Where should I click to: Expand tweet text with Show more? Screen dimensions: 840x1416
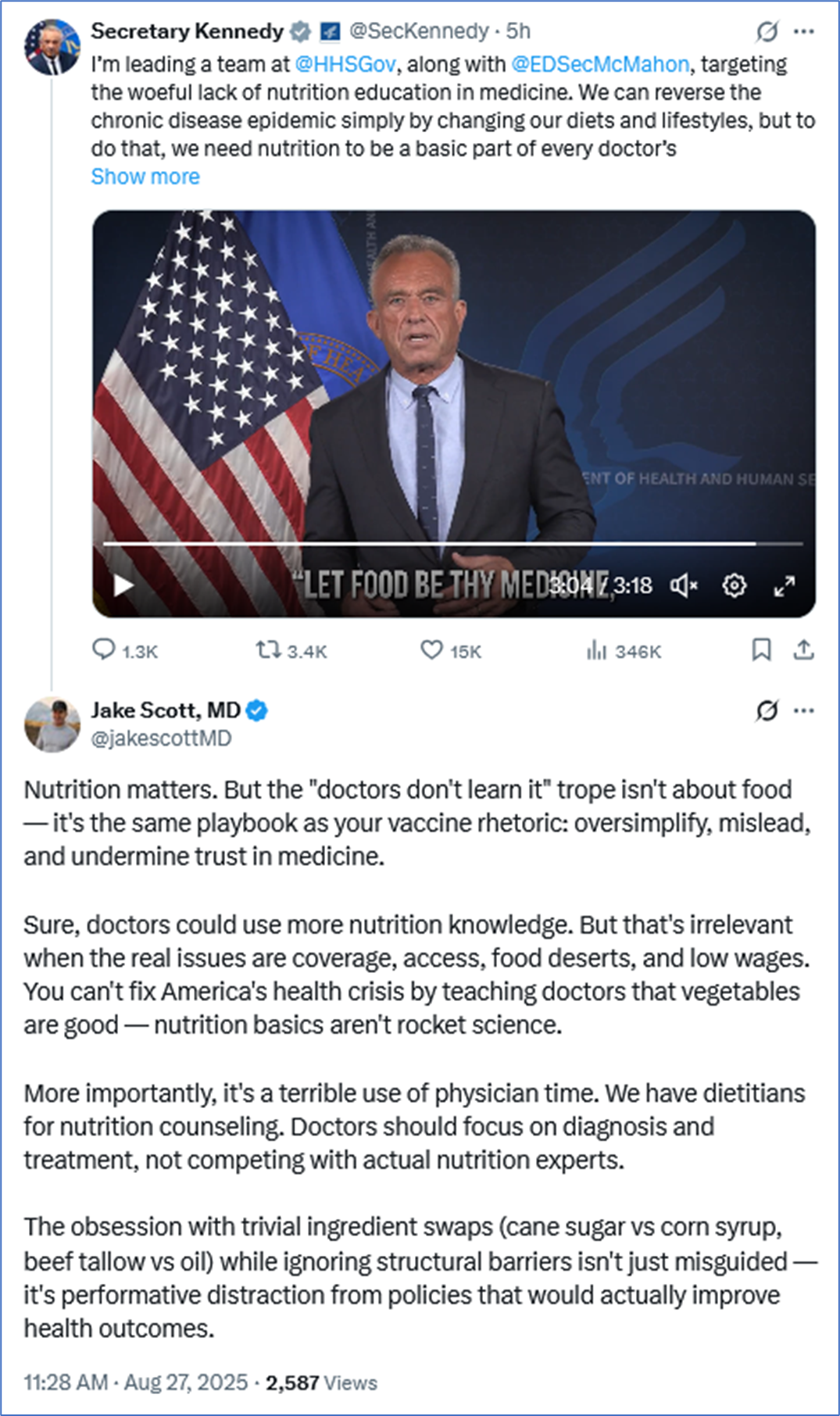145,177
